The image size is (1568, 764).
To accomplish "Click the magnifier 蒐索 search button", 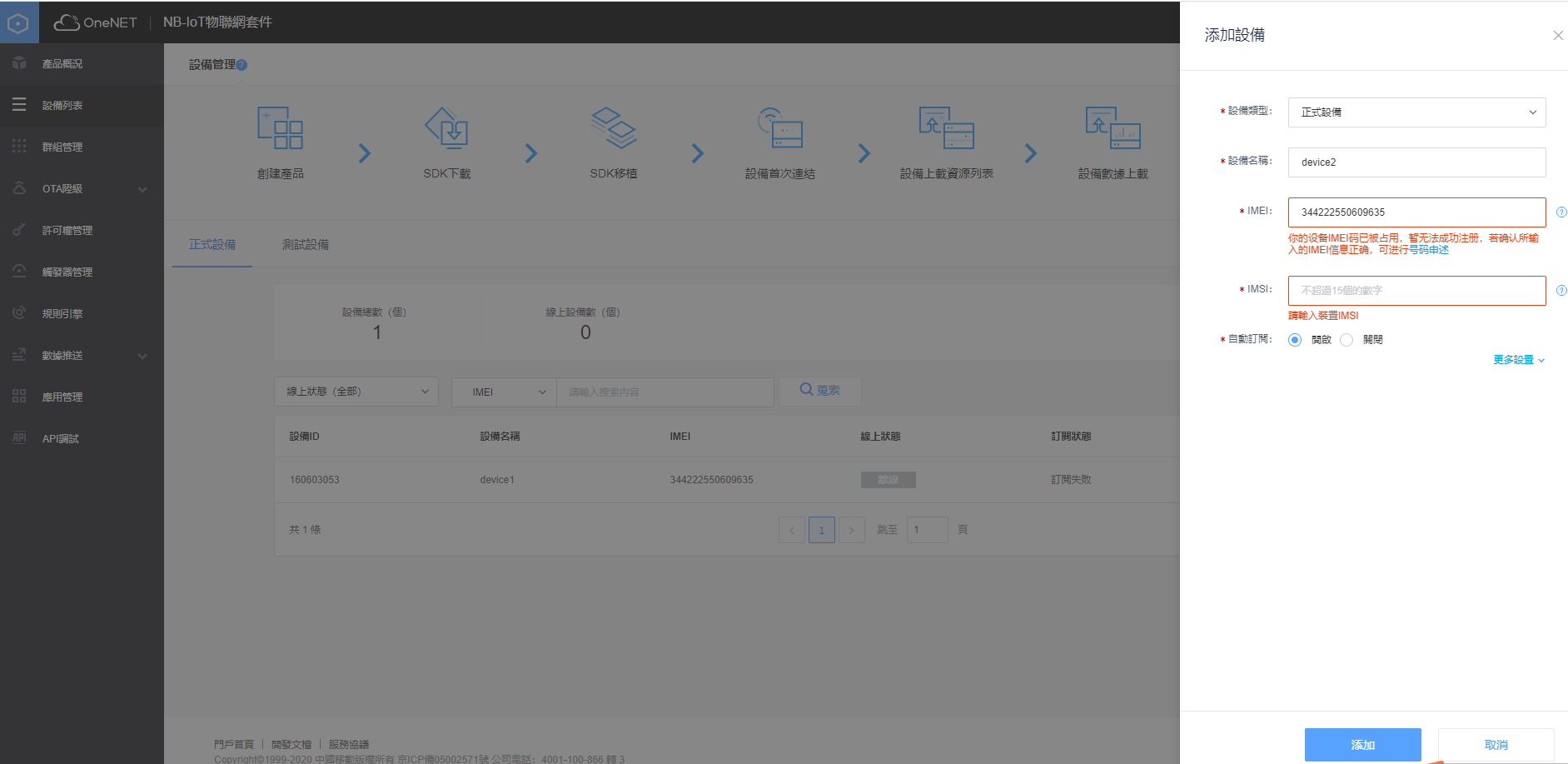I will [819, 391].
